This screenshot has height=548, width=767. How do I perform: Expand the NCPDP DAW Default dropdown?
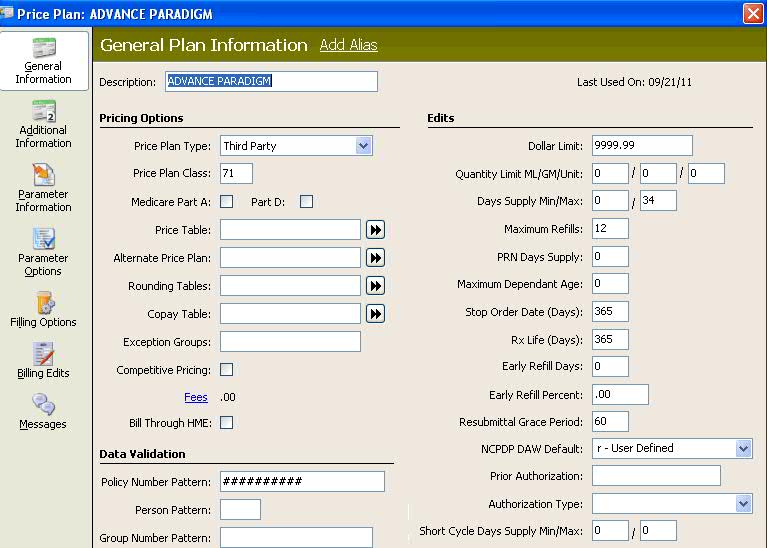pos(744,448)
